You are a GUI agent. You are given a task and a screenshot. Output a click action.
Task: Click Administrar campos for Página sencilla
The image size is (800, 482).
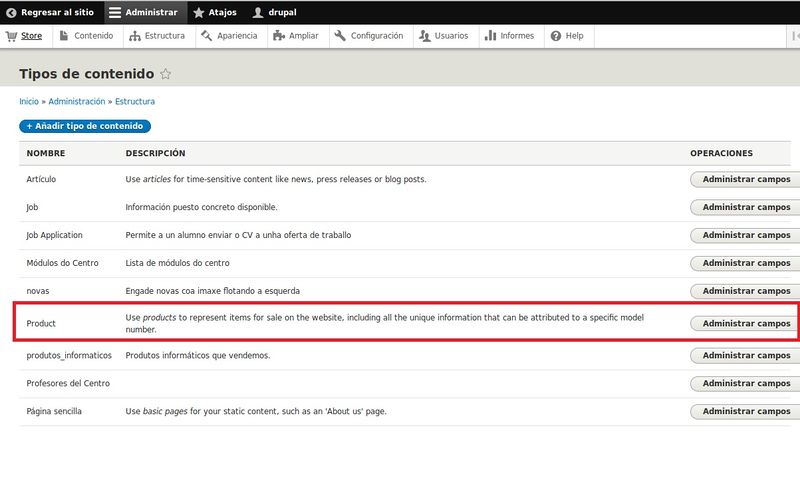[x=746, y=411]
